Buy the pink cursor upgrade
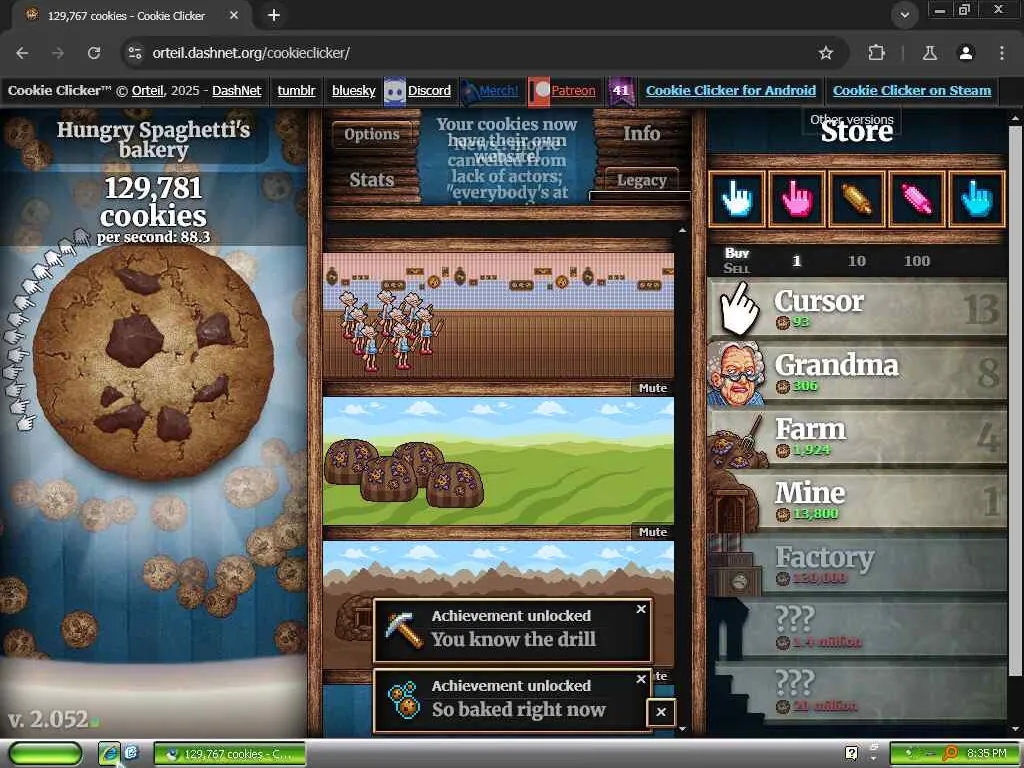 [x=797, y=199]
